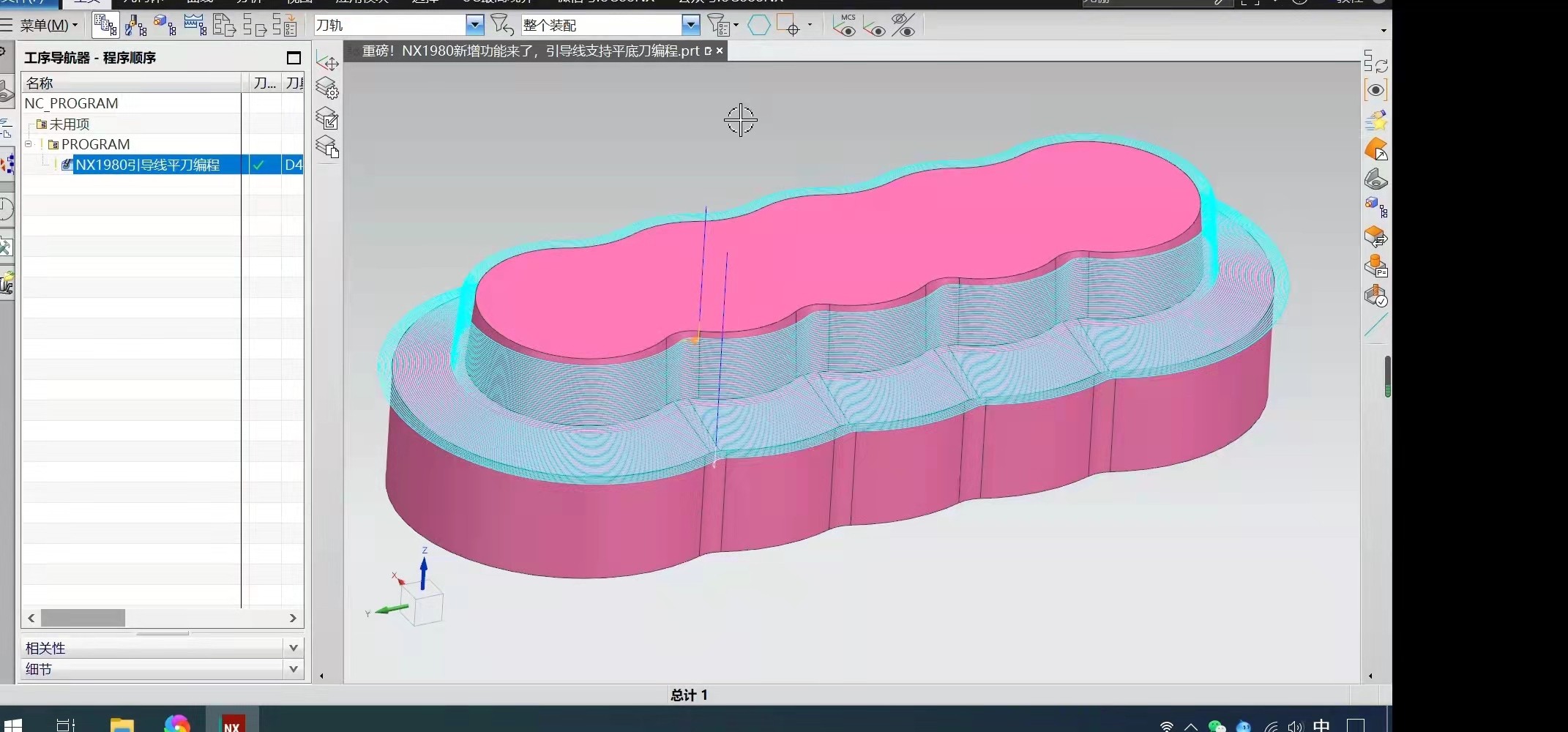Open toolbar overflow arrow at top right
Image resolution: width=1568 pixels, height=732 pixels.
pos(1384,31)
